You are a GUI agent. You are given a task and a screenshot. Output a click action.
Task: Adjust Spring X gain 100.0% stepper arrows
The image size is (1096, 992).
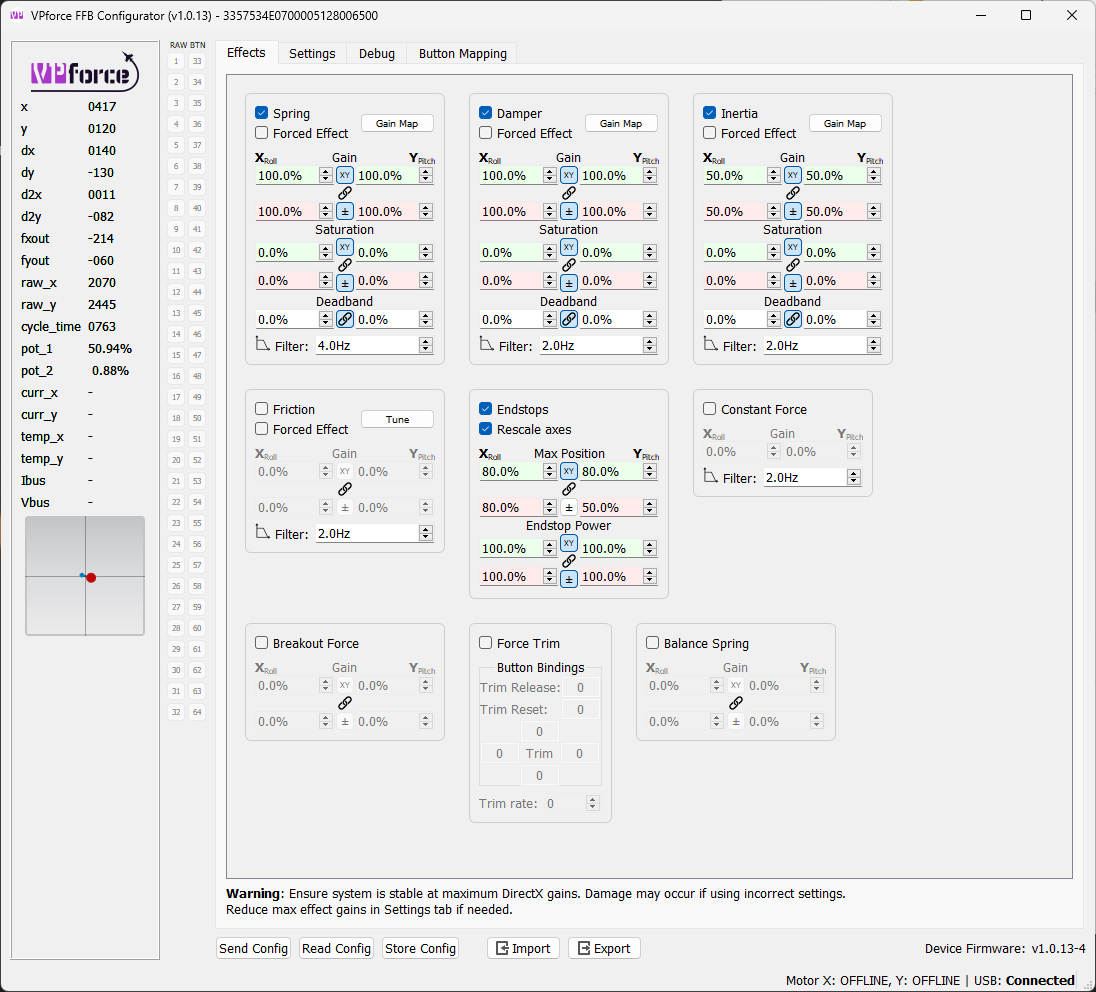[x=326, y=175]
